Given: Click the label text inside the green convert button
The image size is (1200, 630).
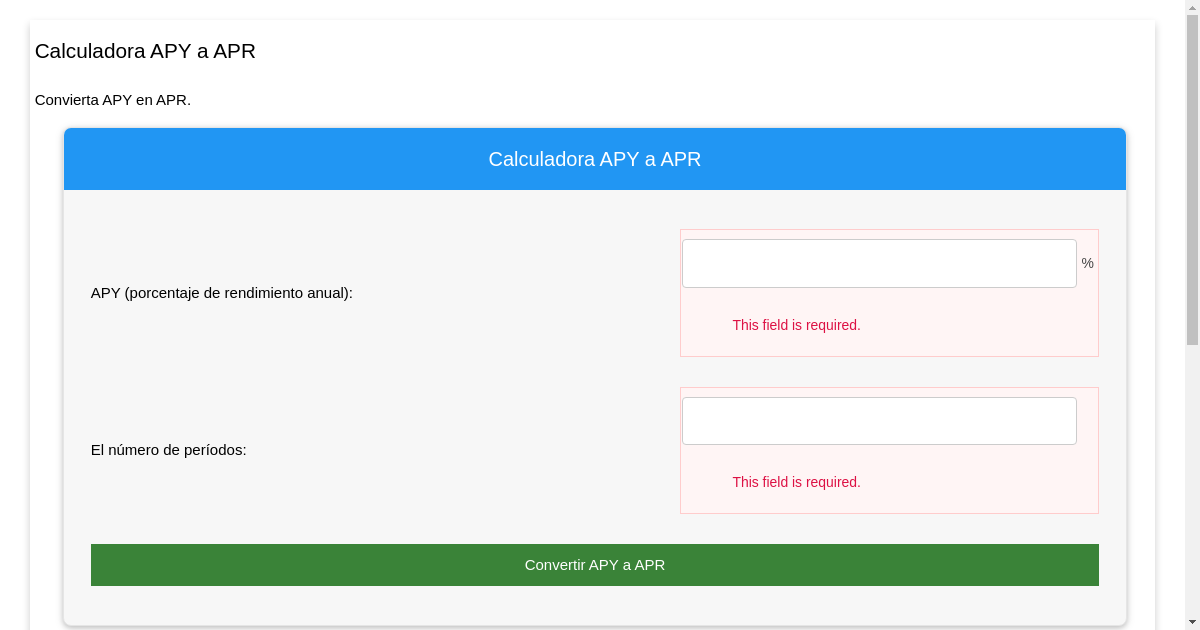Looking at the screenshot, I should 594,565.
